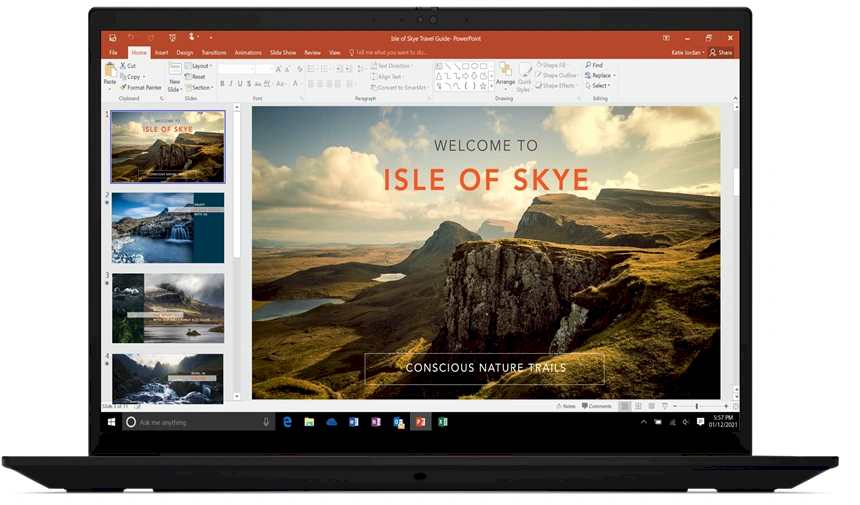860x505 pixels.
Task: Open the taskbar Action Center notification icon
Action: (x=700, y=422)
